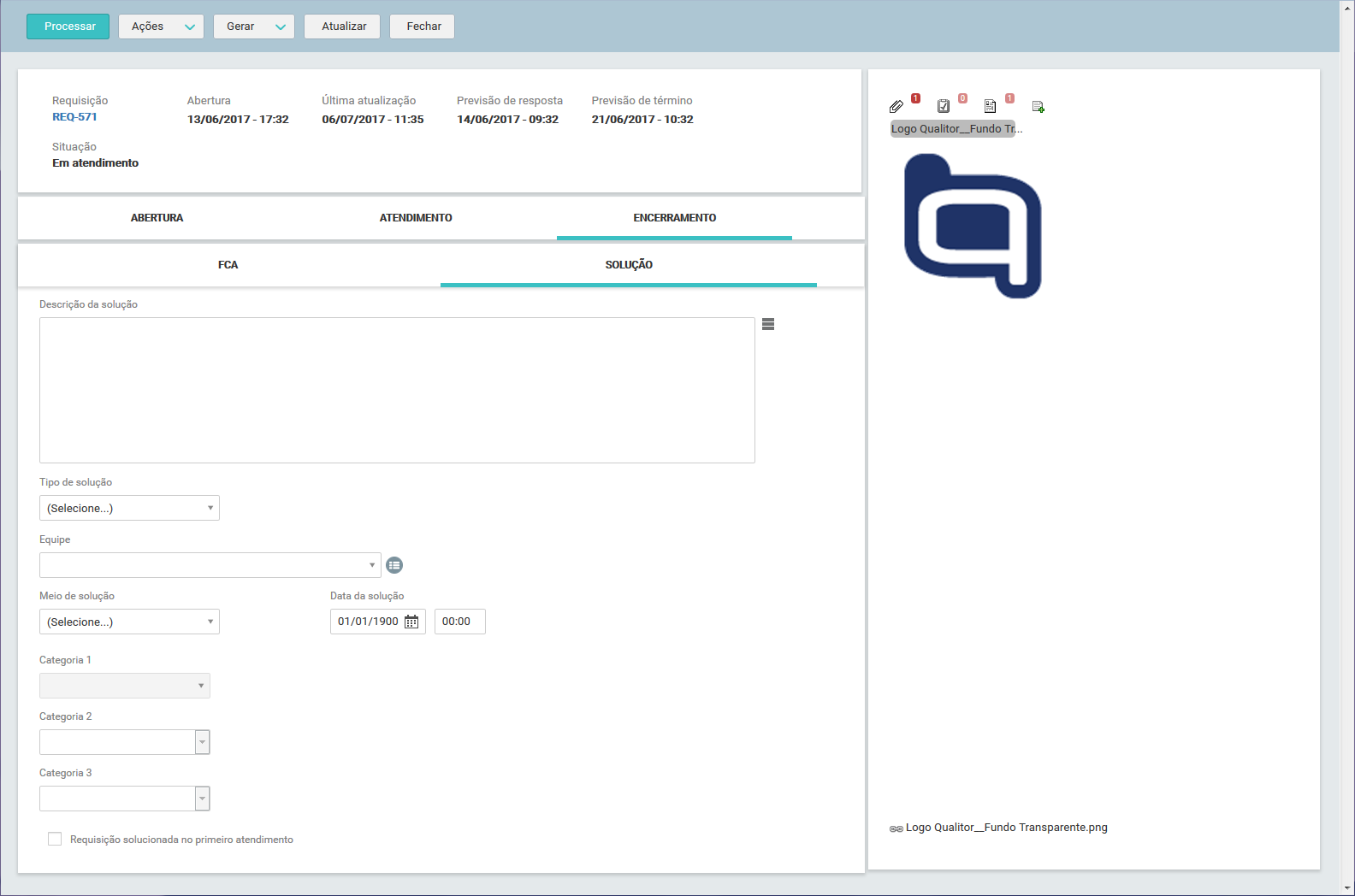Click the scrollbar up arrow
Viewport: 1355px width, 896px height.
tap(1347, 7)
